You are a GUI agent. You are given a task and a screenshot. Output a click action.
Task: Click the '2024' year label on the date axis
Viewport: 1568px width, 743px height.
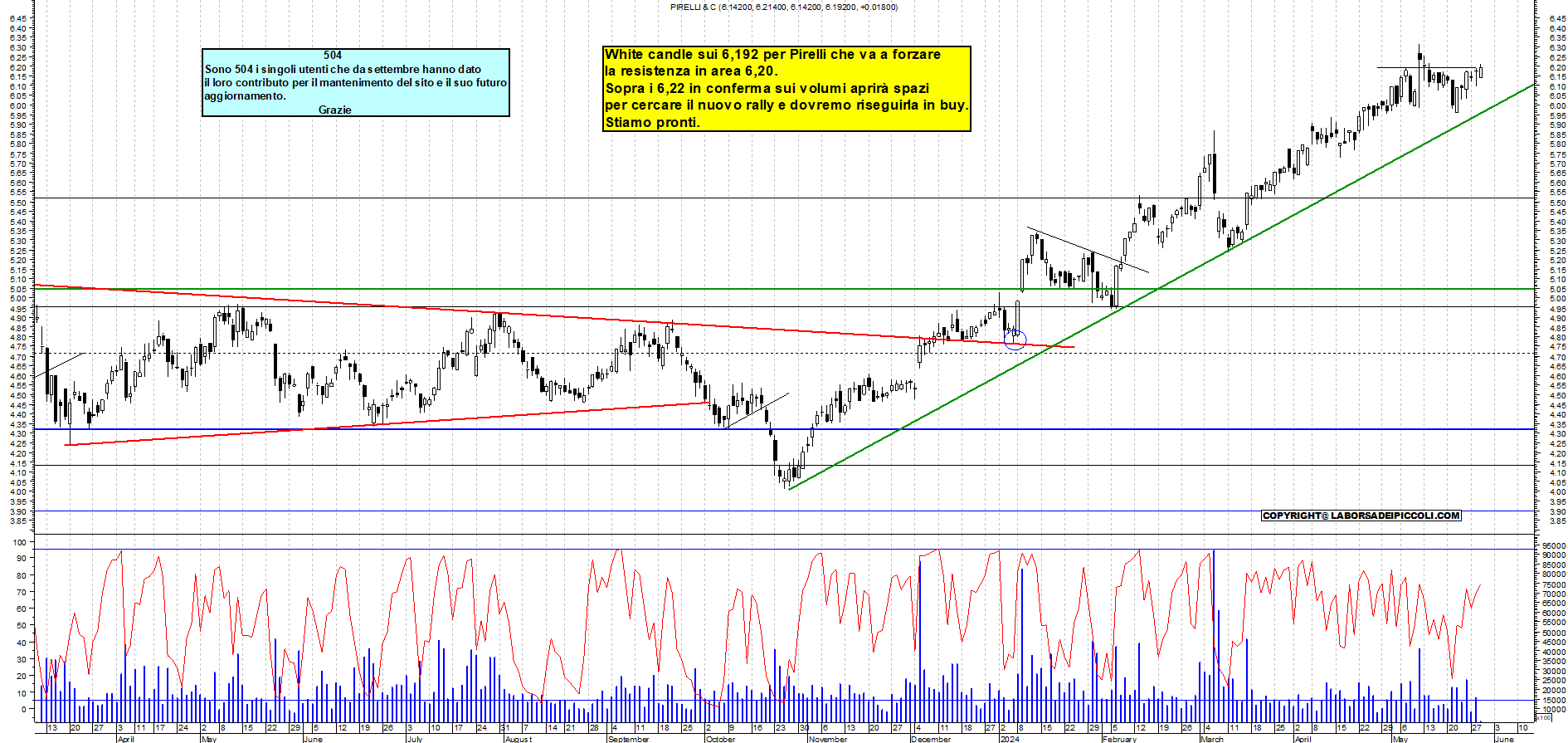1010,739
